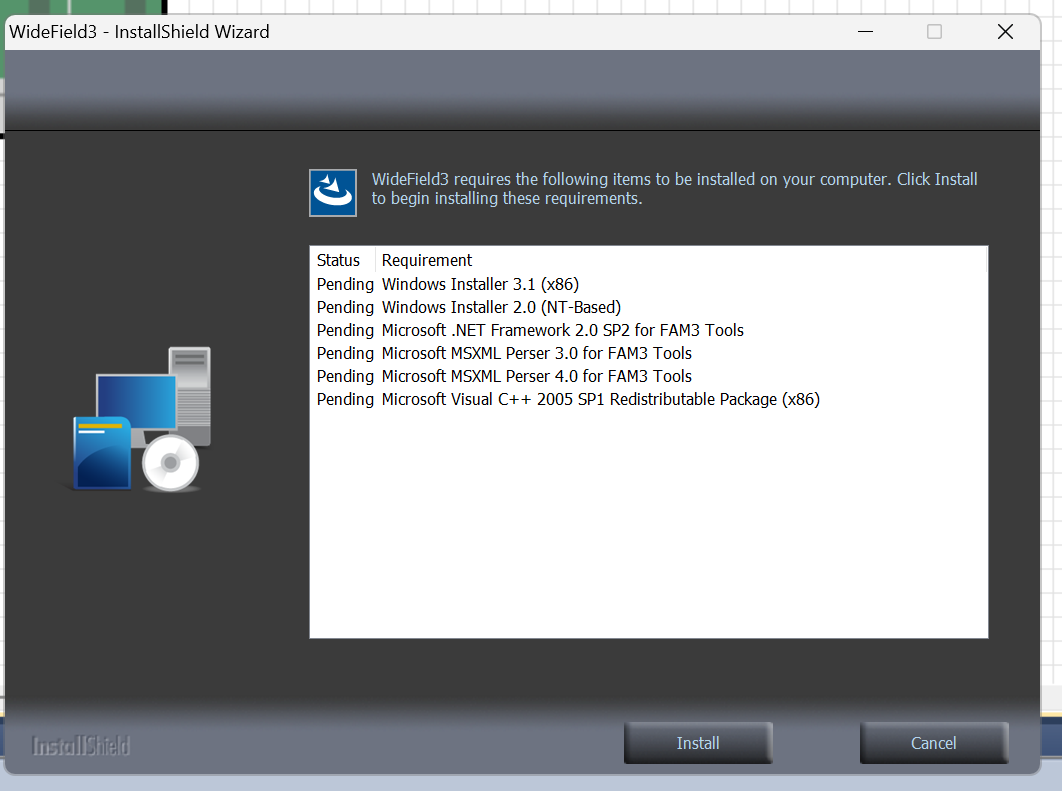Click the Install button
This screenshot has width=1062, height=791.
click(x=698, y=743)
